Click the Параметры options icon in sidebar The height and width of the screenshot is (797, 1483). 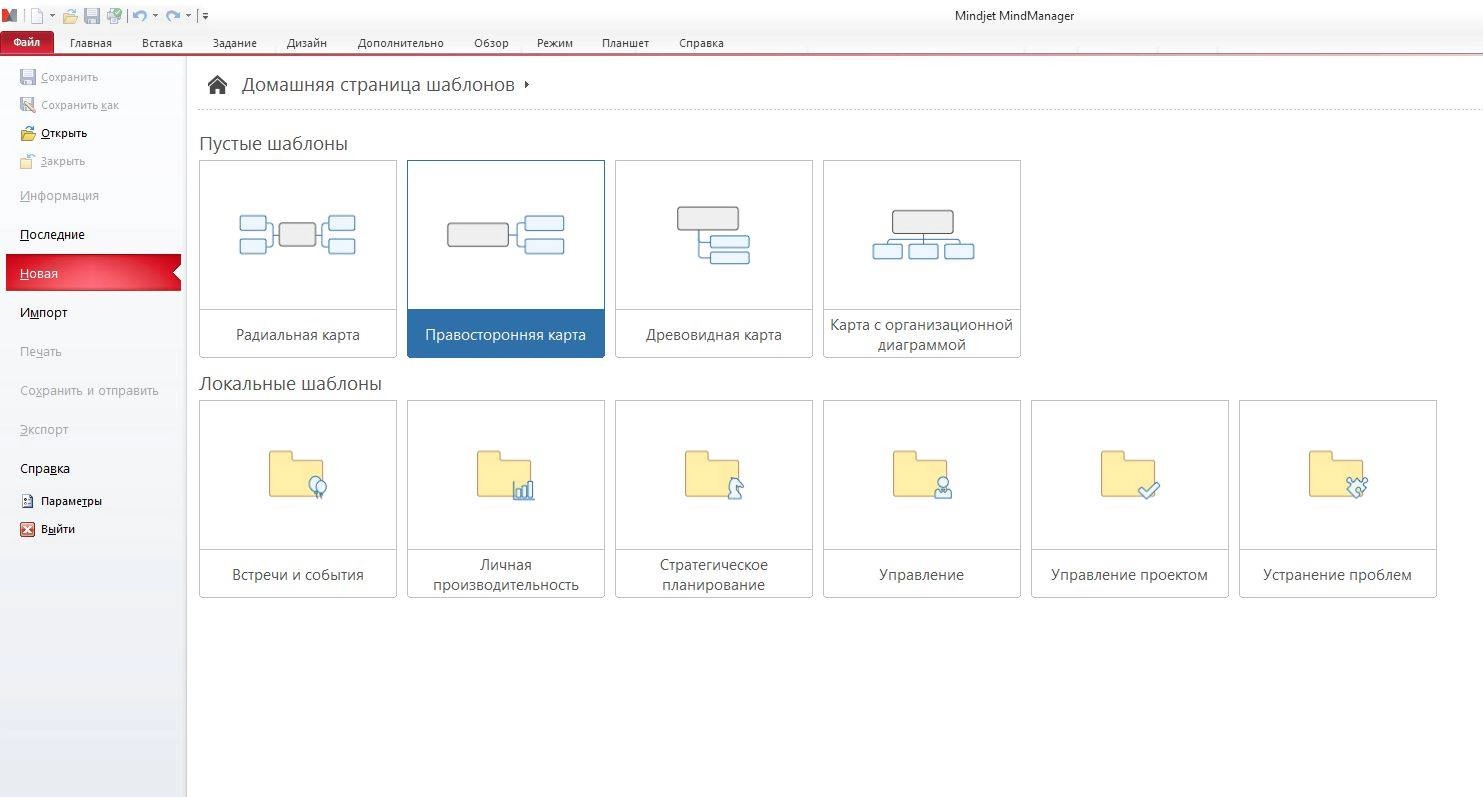[28, 501]
